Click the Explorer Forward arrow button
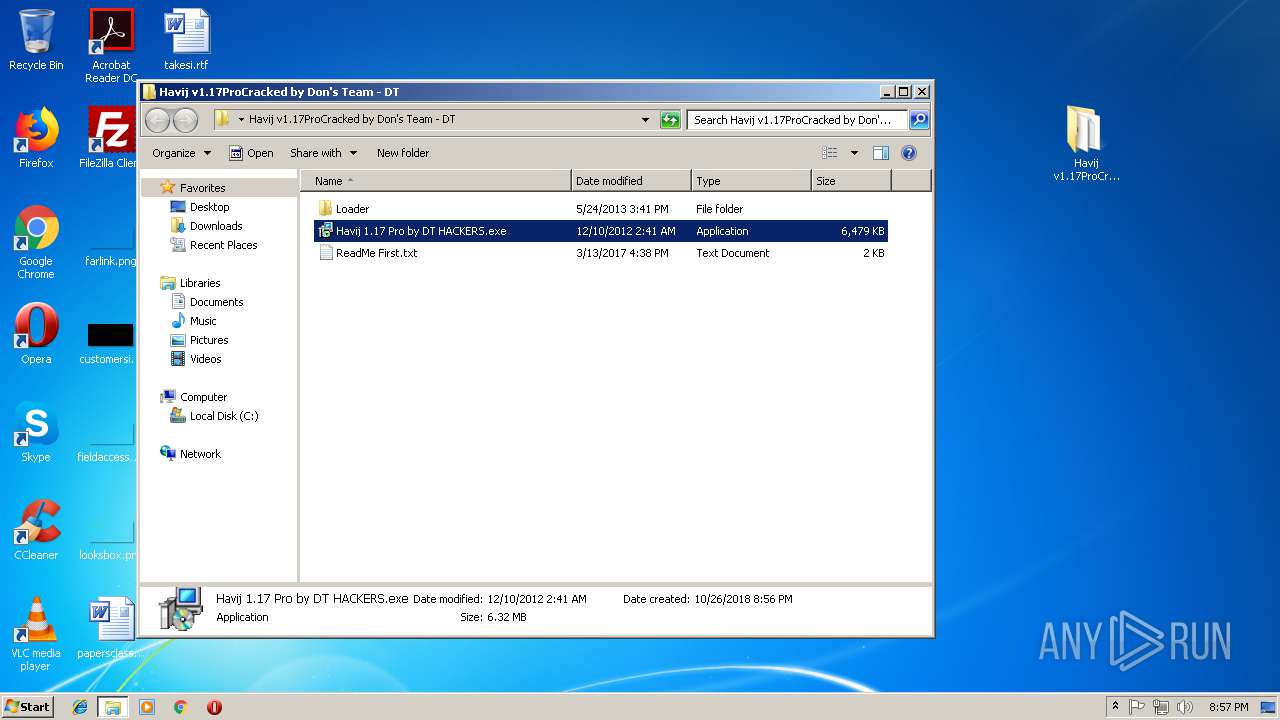1280x720 pixels. pos(185,120)
